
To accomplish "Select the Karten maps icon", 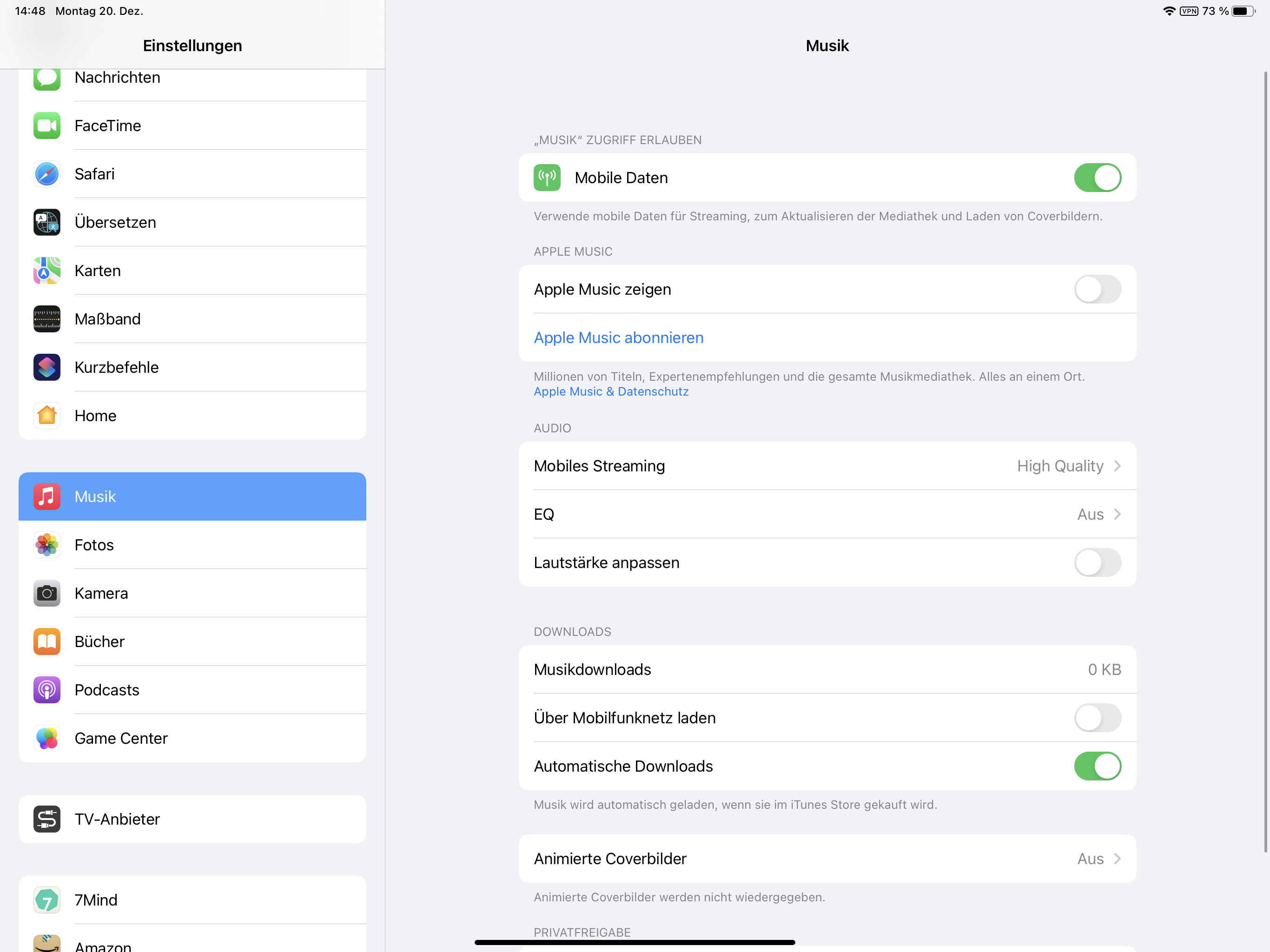I will [46, 271].
